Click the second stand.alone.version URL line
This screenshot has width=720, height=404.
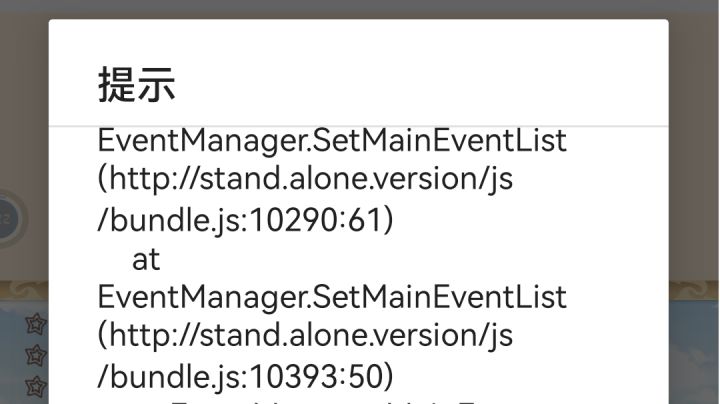click(305, 336)
